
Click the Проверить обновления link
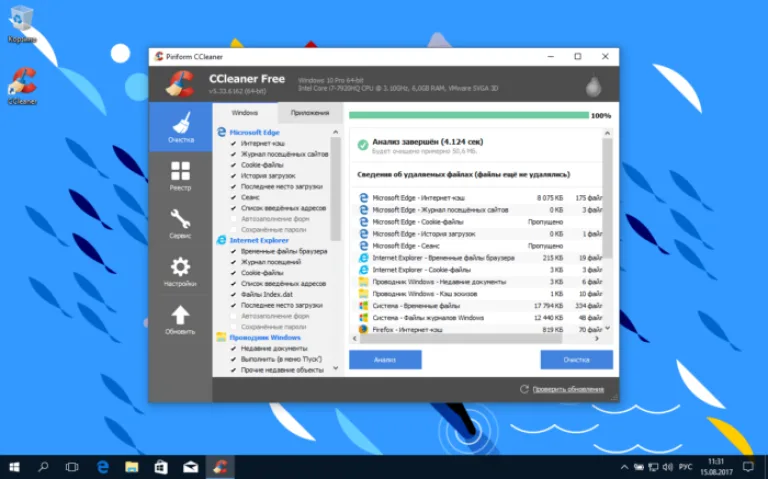tap(568, 389)
